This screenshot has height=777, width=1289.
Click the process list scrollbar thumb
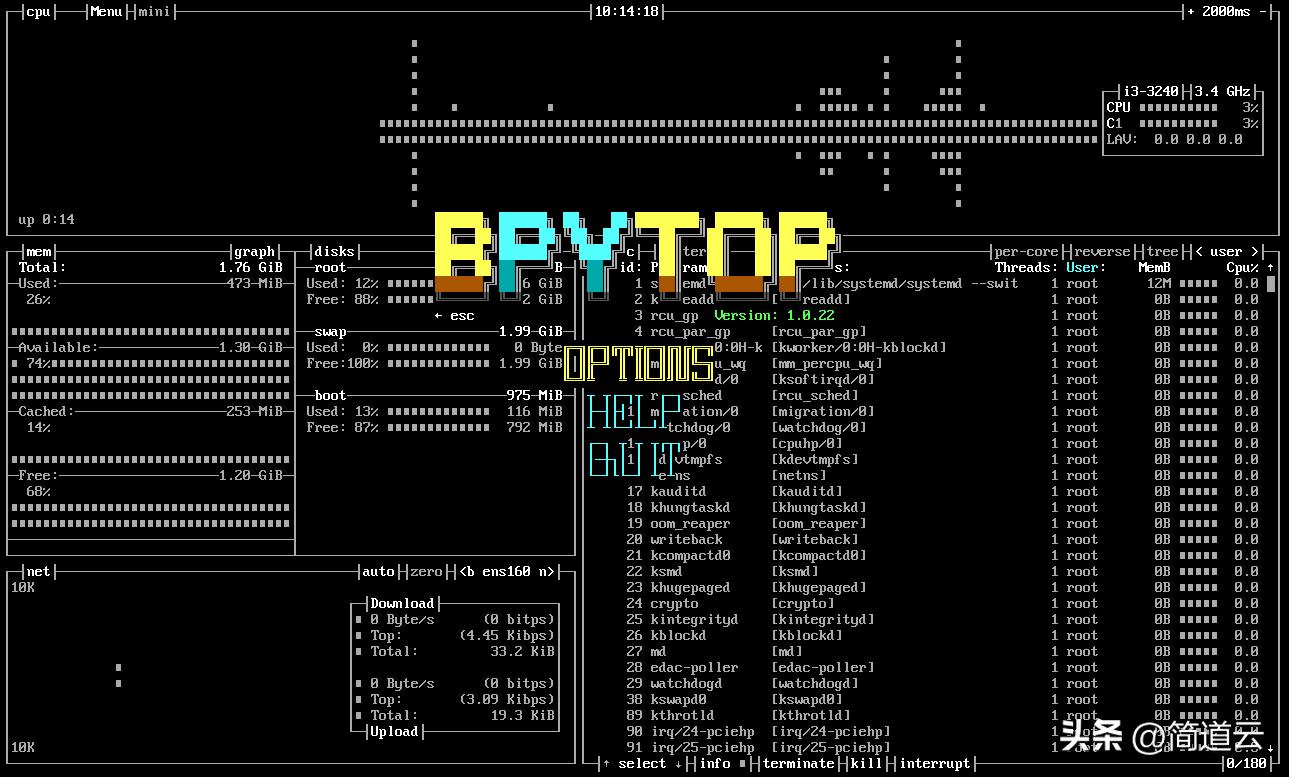click(1271, 284)
